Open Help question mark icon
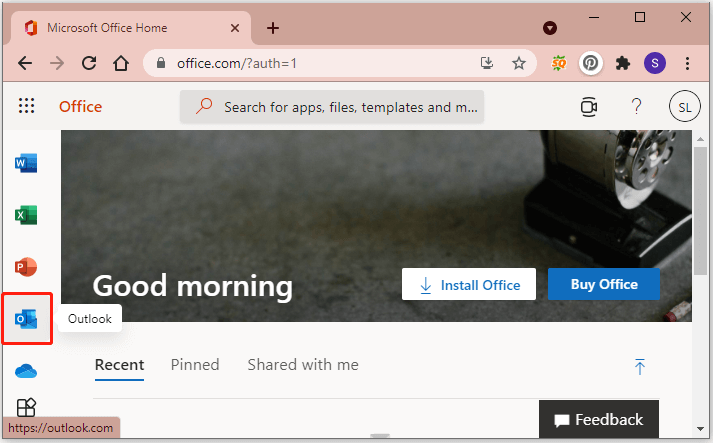Viewport: 713px width, 443px height. [637, 106]
